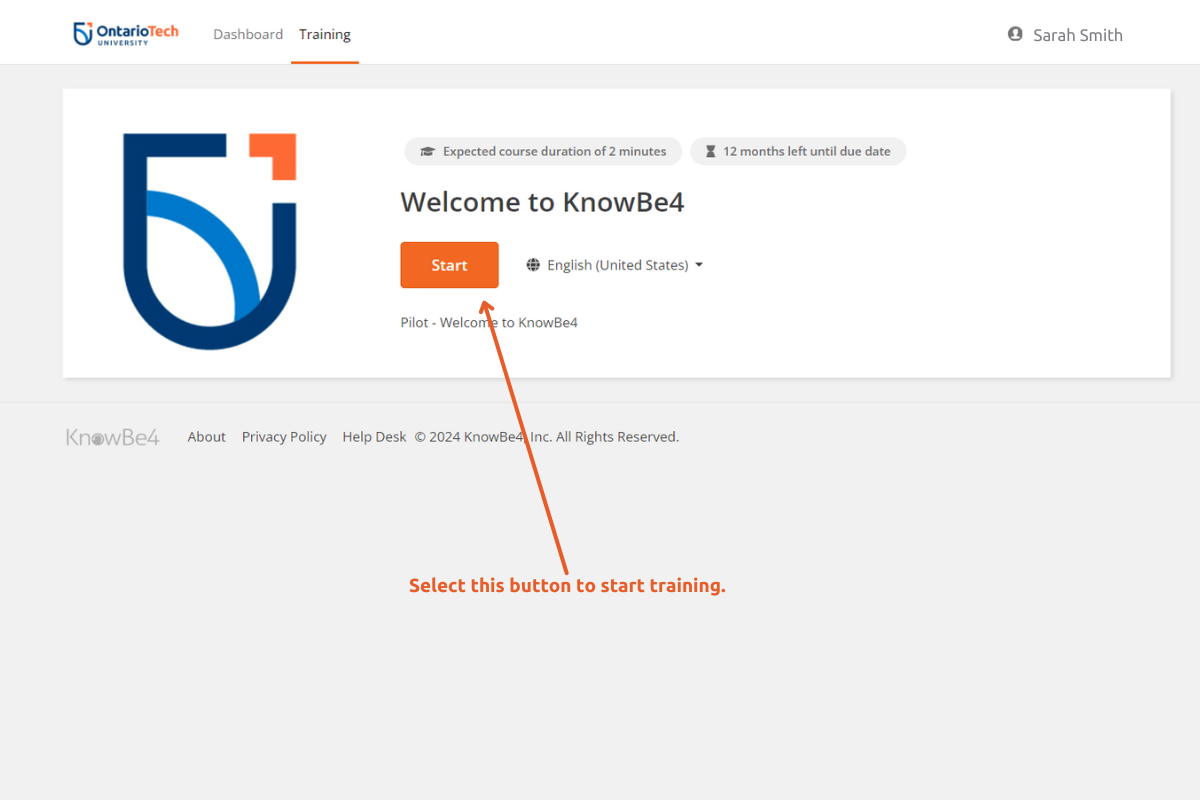Viewport: 1200px width, 800px height.
Task: Open the About link in footer
Action: tap(206, 437)
